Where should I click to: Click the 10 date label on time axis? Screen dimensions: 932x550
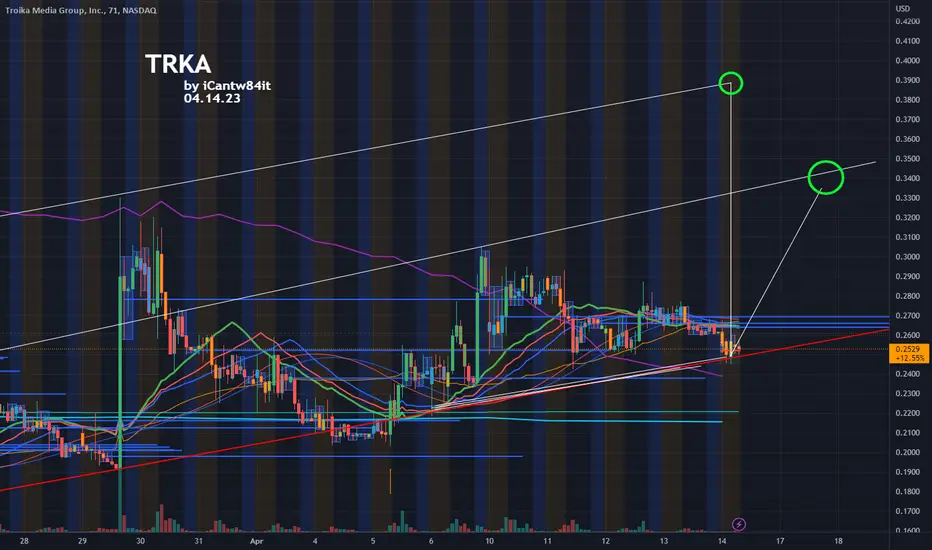point(489,541)
